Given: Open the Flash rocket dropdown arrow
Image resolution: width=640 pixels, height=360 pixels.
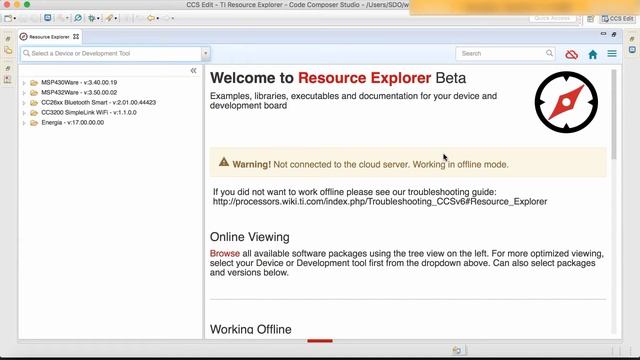Looking at the screenshot, I should pos(116,19).
